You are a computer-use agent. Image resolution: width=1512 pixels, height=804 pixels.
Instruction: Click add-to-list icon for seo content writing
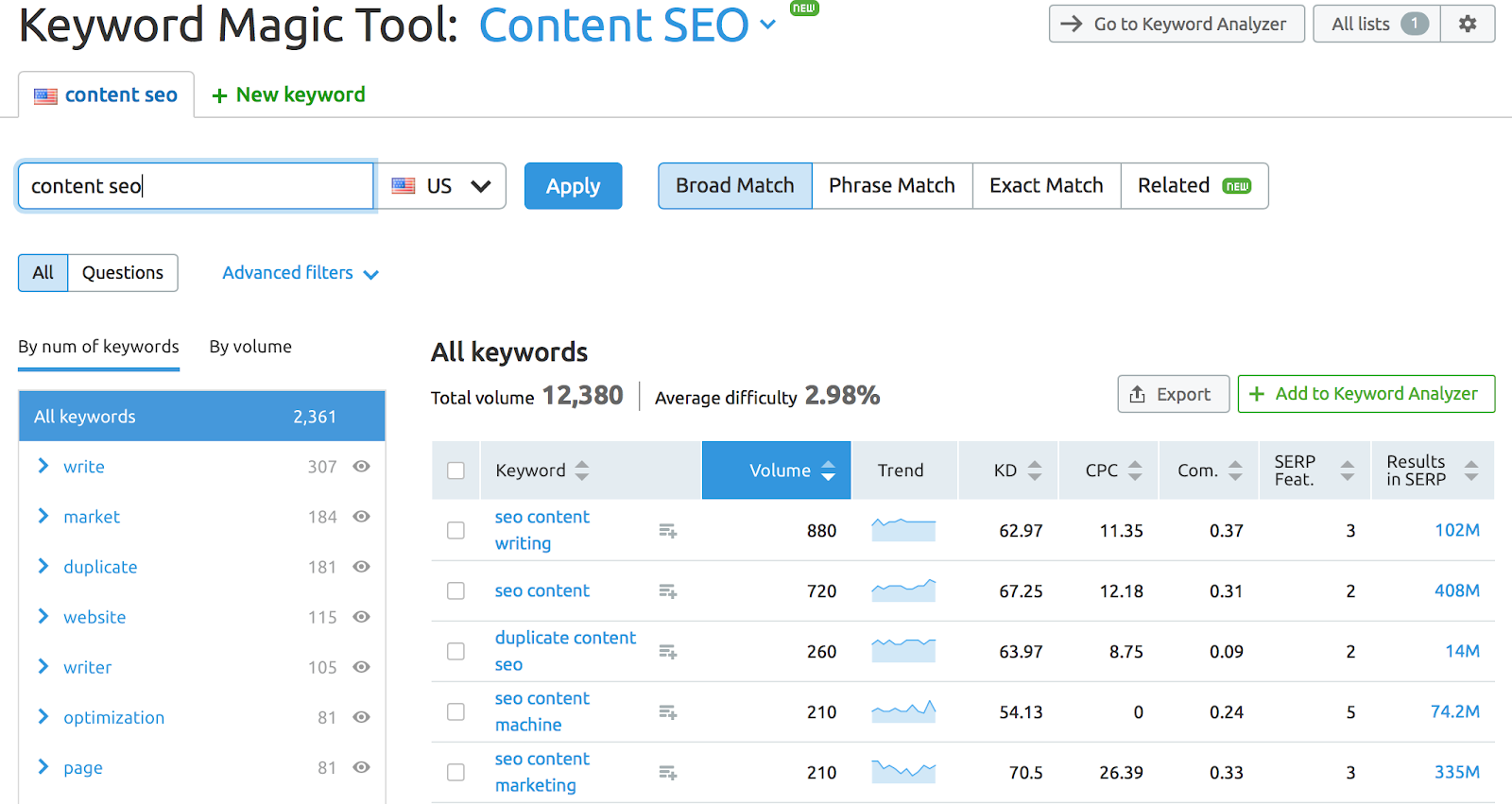[x=668, y=531]
